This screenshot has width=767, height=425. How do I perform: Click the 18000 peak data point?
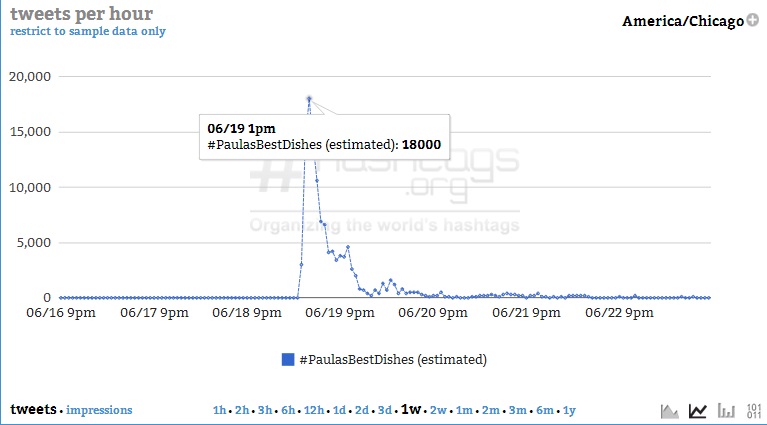(309, 98)
